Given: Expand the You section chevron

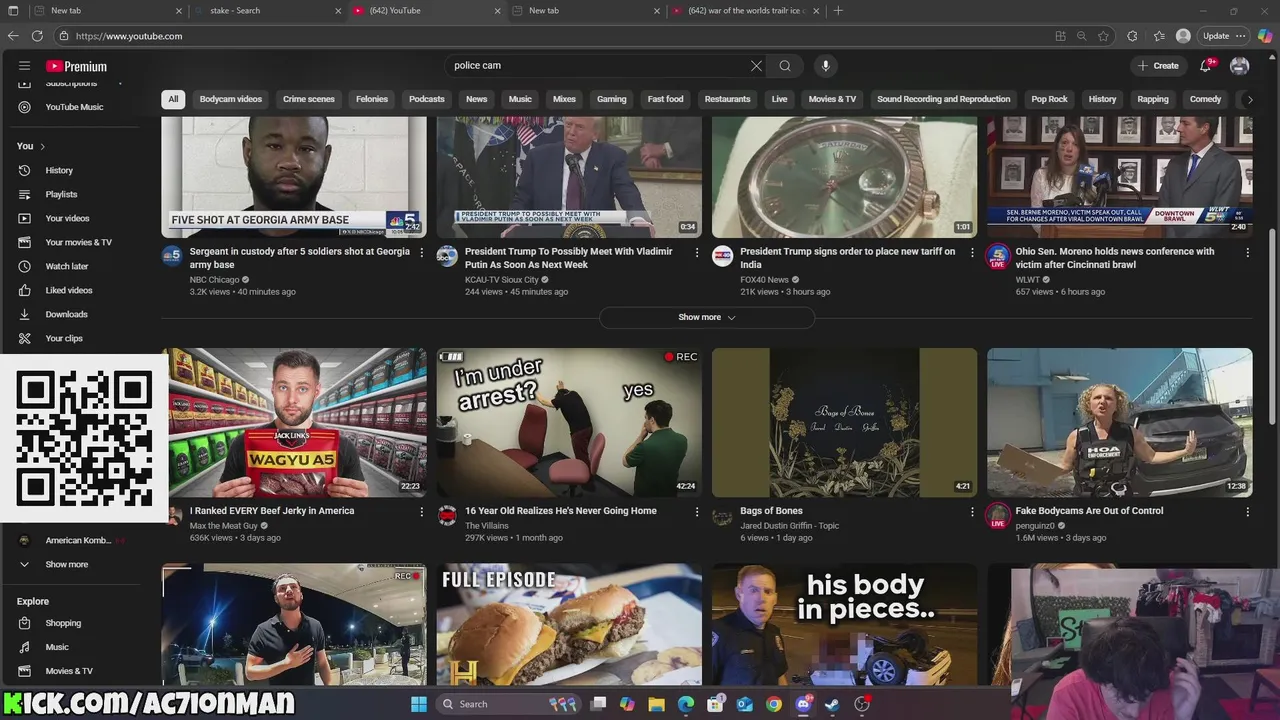Looking at the screenshot, I should [x=42, y=146].
